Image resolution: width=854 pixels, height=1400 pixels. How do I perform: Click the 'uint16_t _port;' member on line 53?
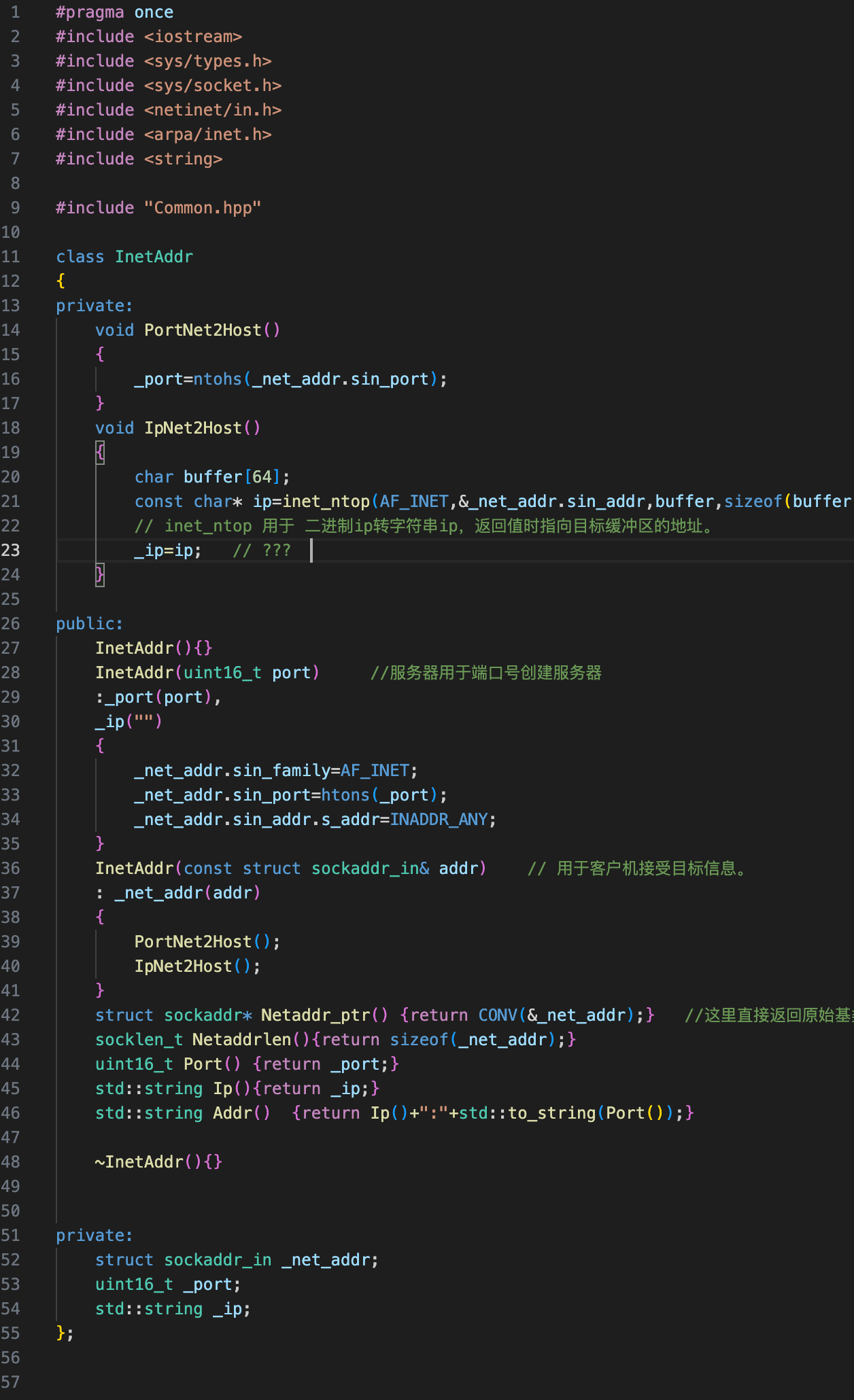click(x=168, y=1284)
